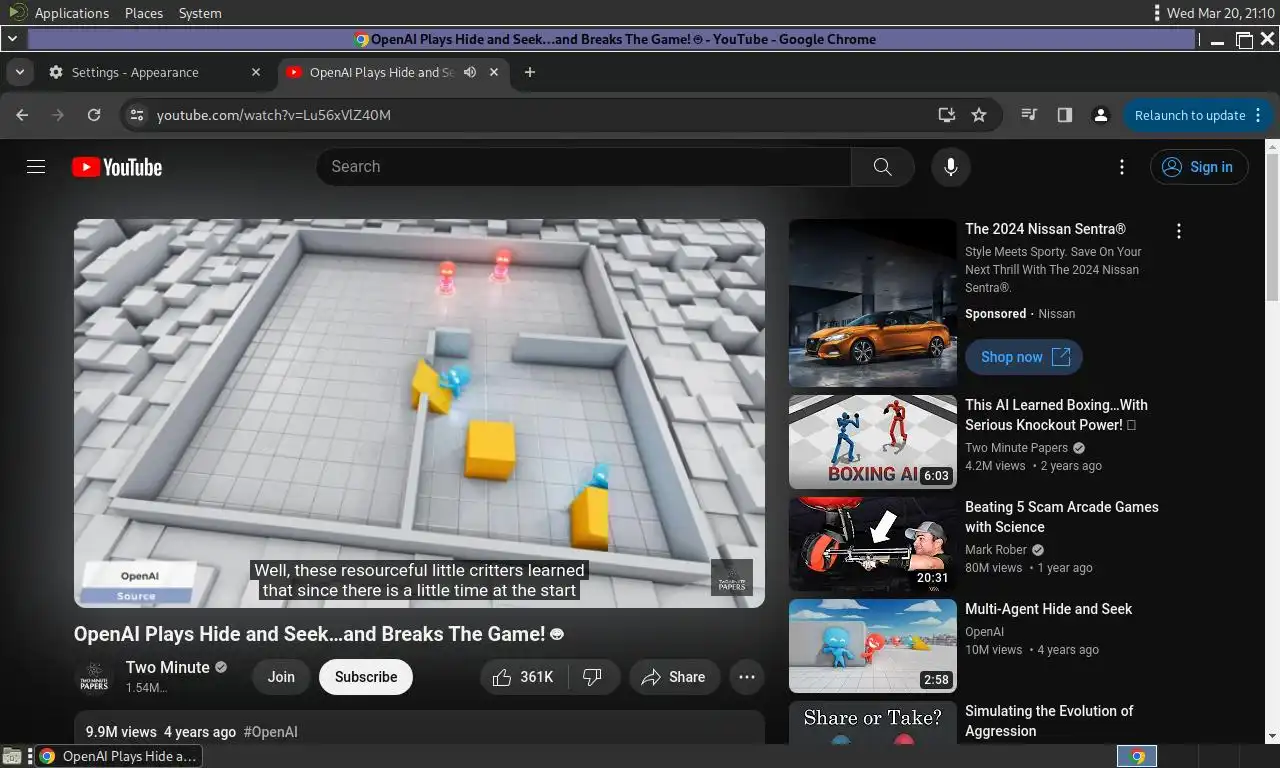Open Share or Take video thumbnail
Screen dimensions: 1280x768
coord(873,722)
